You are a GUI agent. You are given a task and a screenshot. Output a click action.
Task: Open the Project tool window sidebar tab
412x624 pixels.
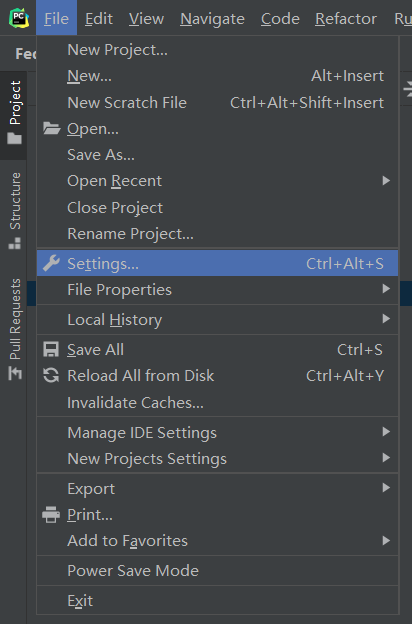coord(15,113)
